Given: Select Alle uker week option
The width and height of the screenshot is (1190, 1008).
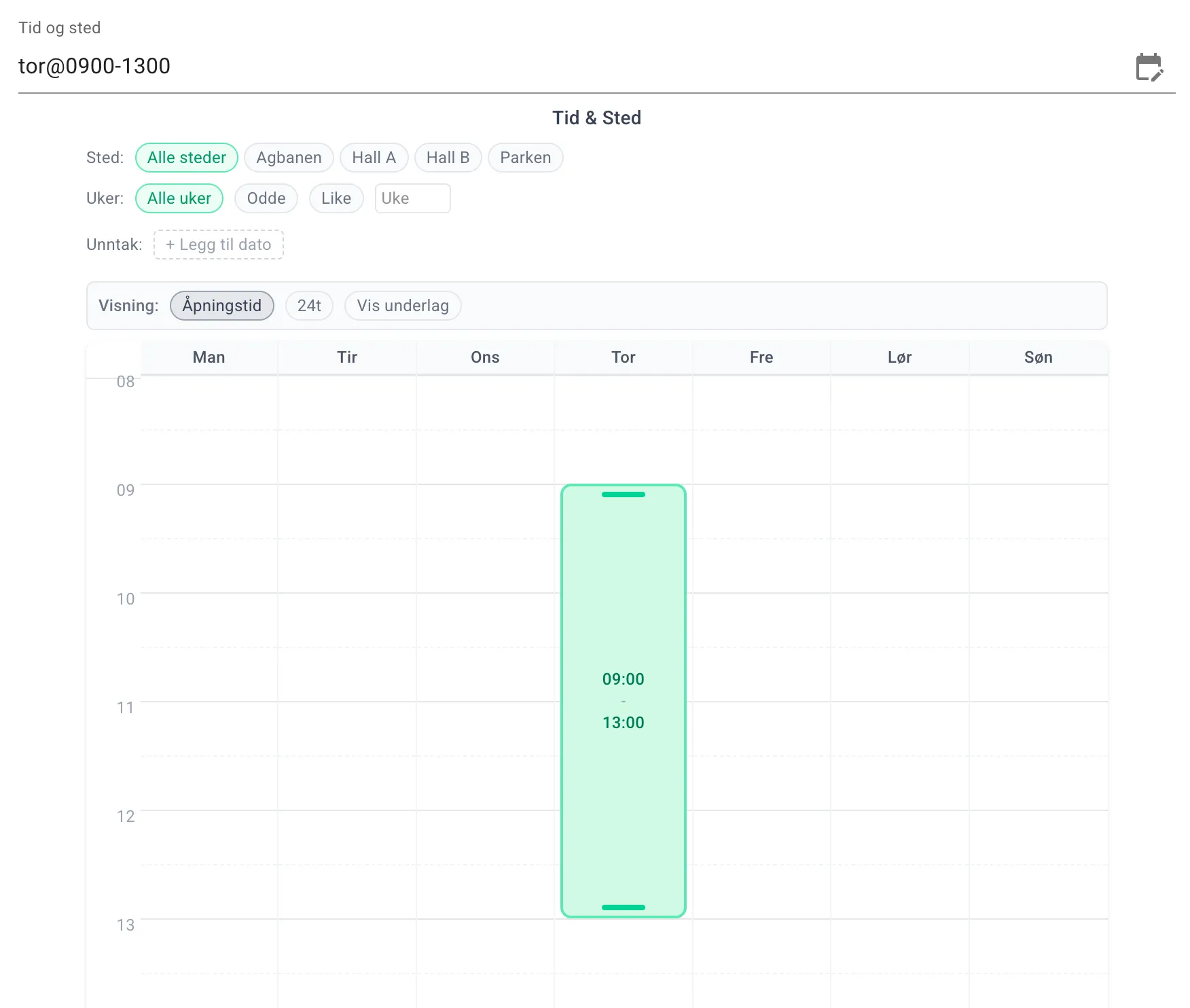Looking at the screenshot, I should pyautogui.click(x=179, y=198).
